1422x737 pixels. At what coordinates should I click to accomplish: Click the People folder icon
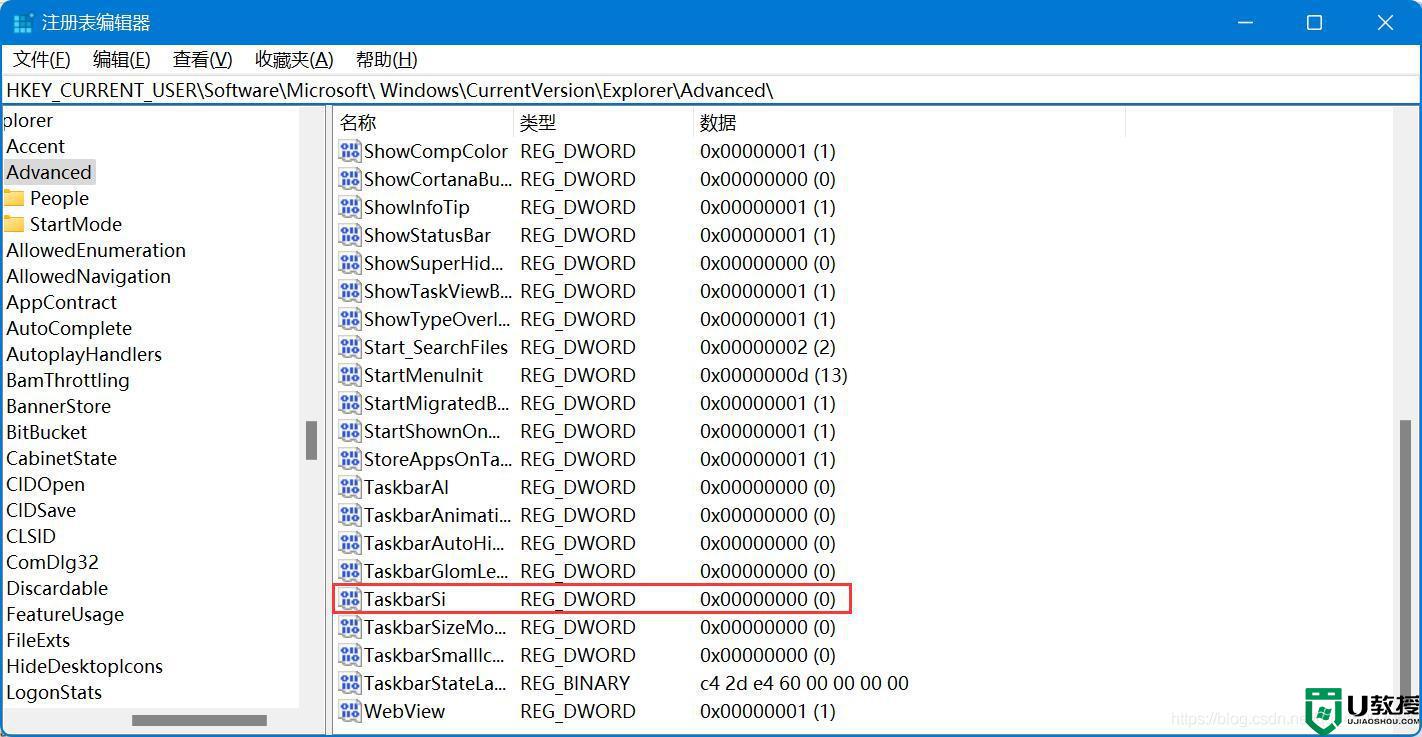(x=13, y=198)
